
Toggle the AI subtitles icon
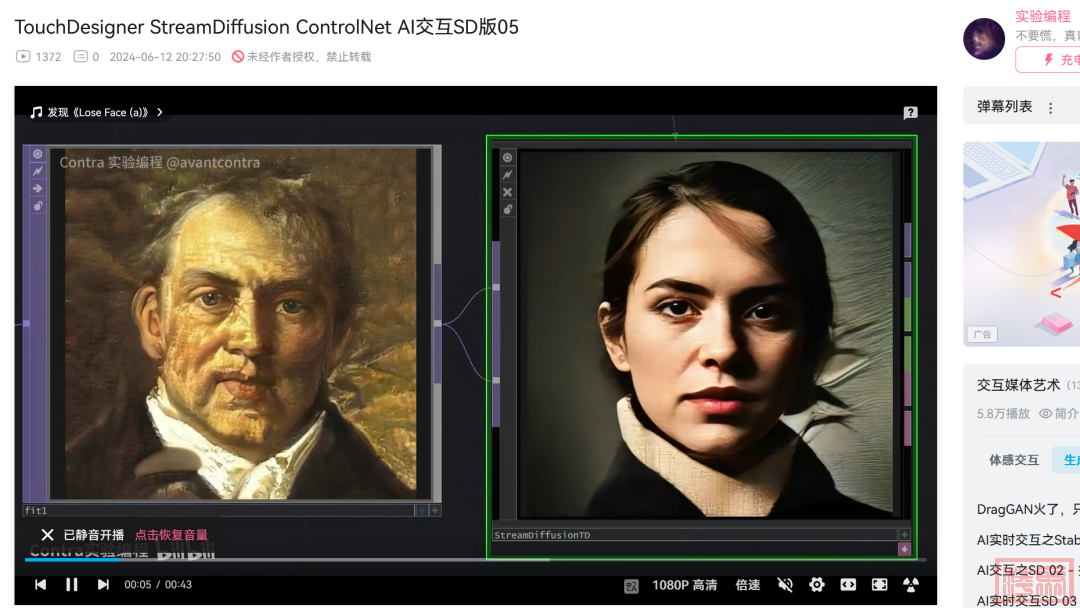[631, 586]
